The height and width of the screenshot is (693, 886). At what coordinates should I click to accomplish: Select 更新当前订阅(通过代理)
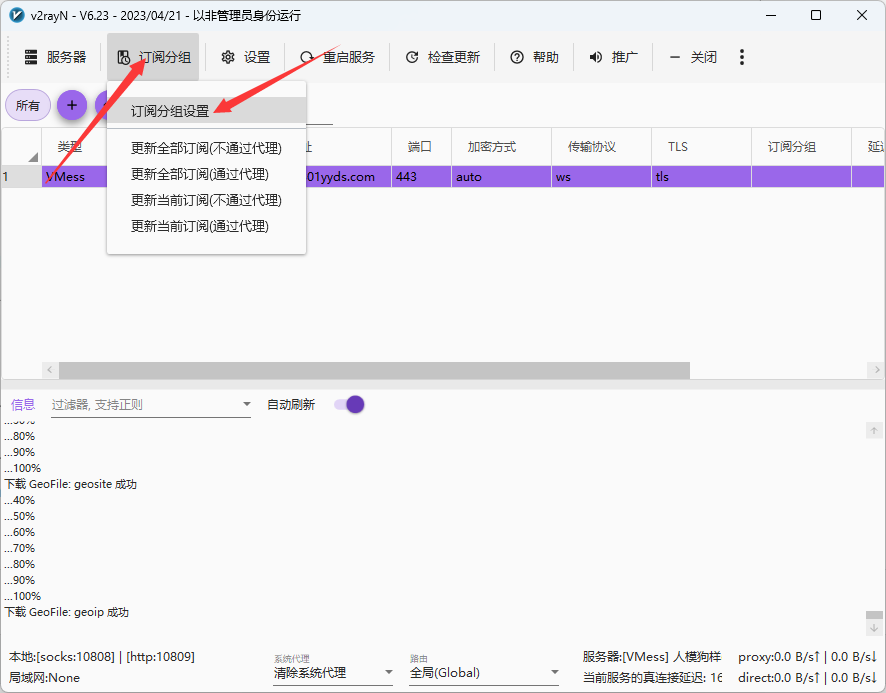click(x=206, y=226)
